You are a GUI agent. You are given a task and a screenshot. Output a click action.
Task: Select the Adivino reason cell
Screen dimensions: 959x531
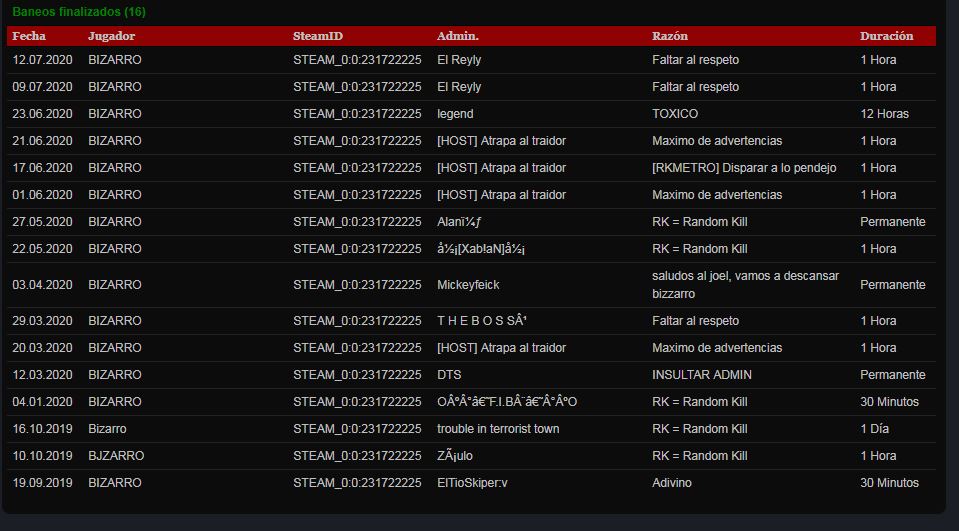(x=672, y=483)
